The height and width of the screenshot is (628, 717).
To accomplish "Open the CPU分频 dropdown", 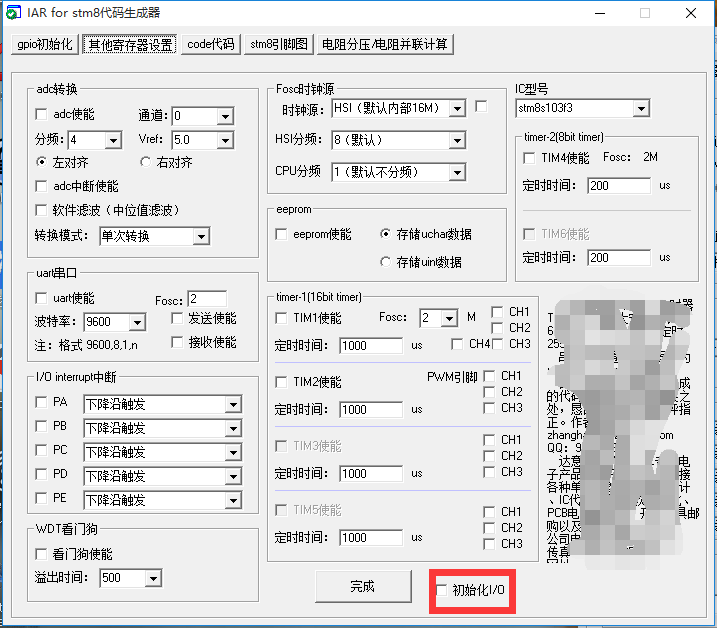I will click(x=457, y=172).
